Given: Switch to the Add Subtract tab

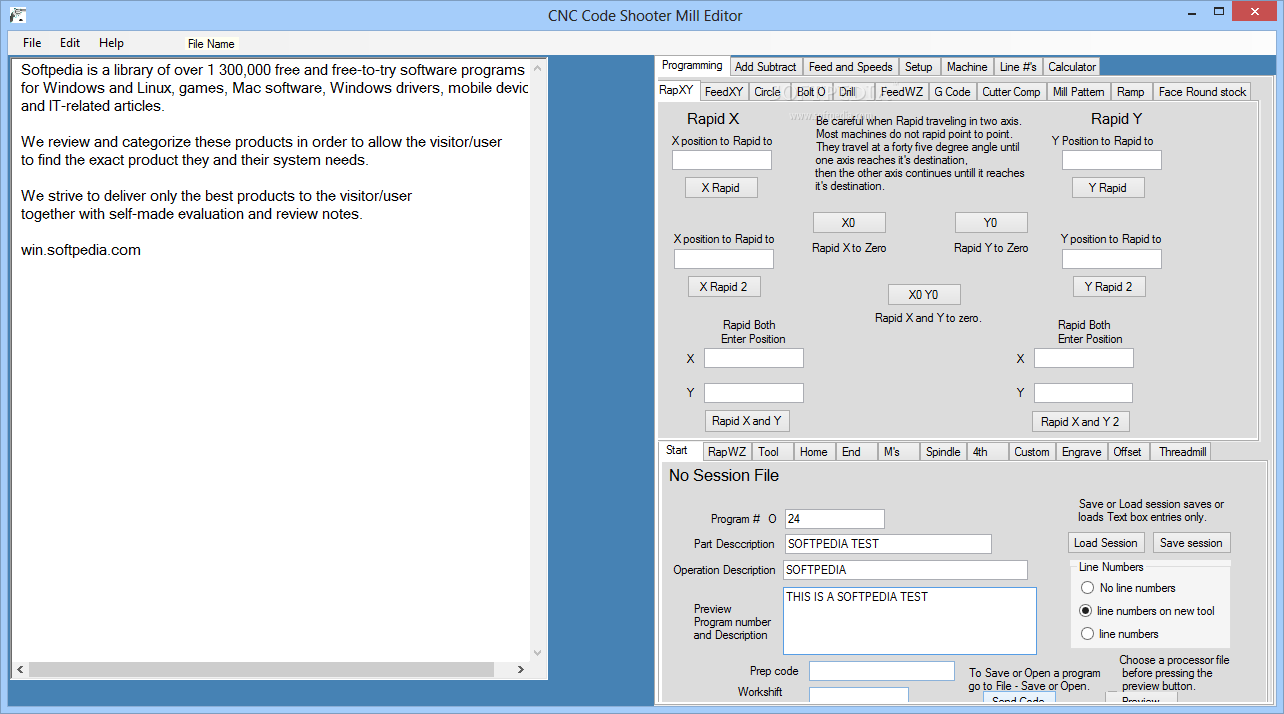Looking at the screenshot, I should (765, 67).
